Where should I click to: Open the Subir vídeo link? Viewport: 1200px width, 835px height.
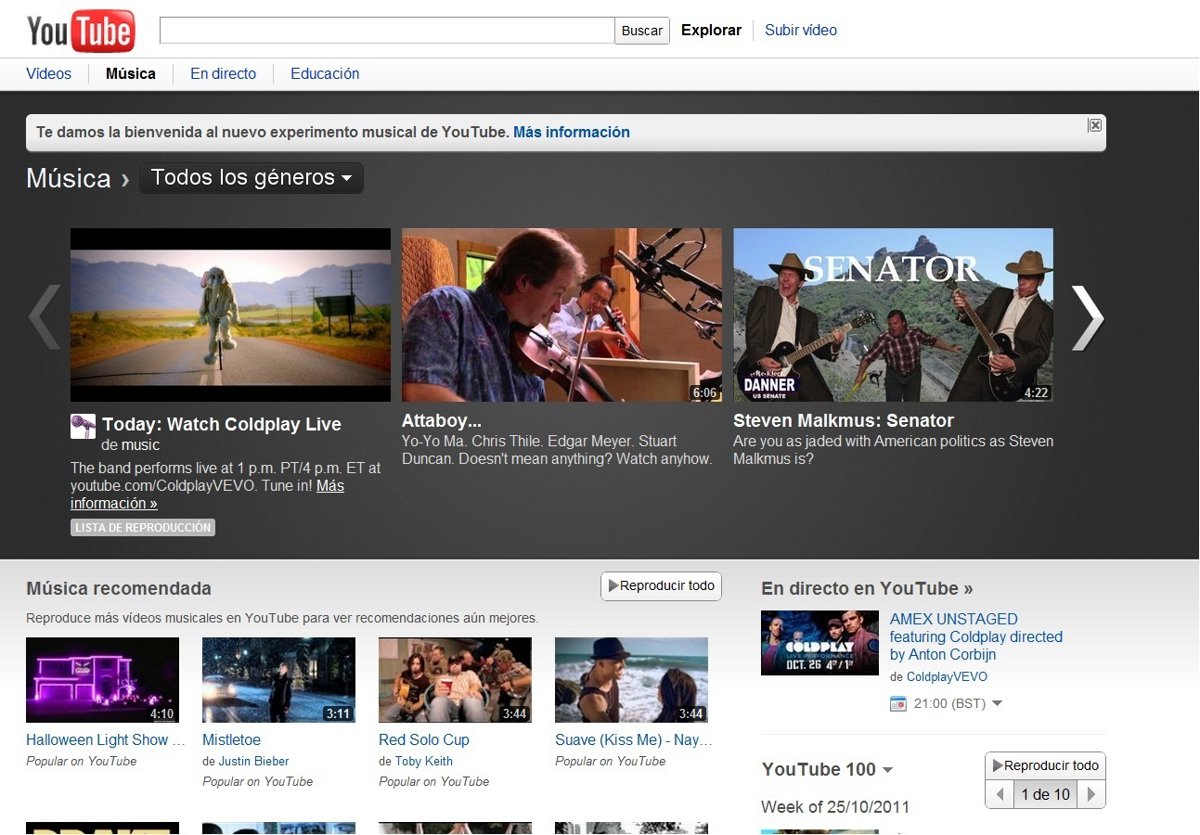click(800, 30)
